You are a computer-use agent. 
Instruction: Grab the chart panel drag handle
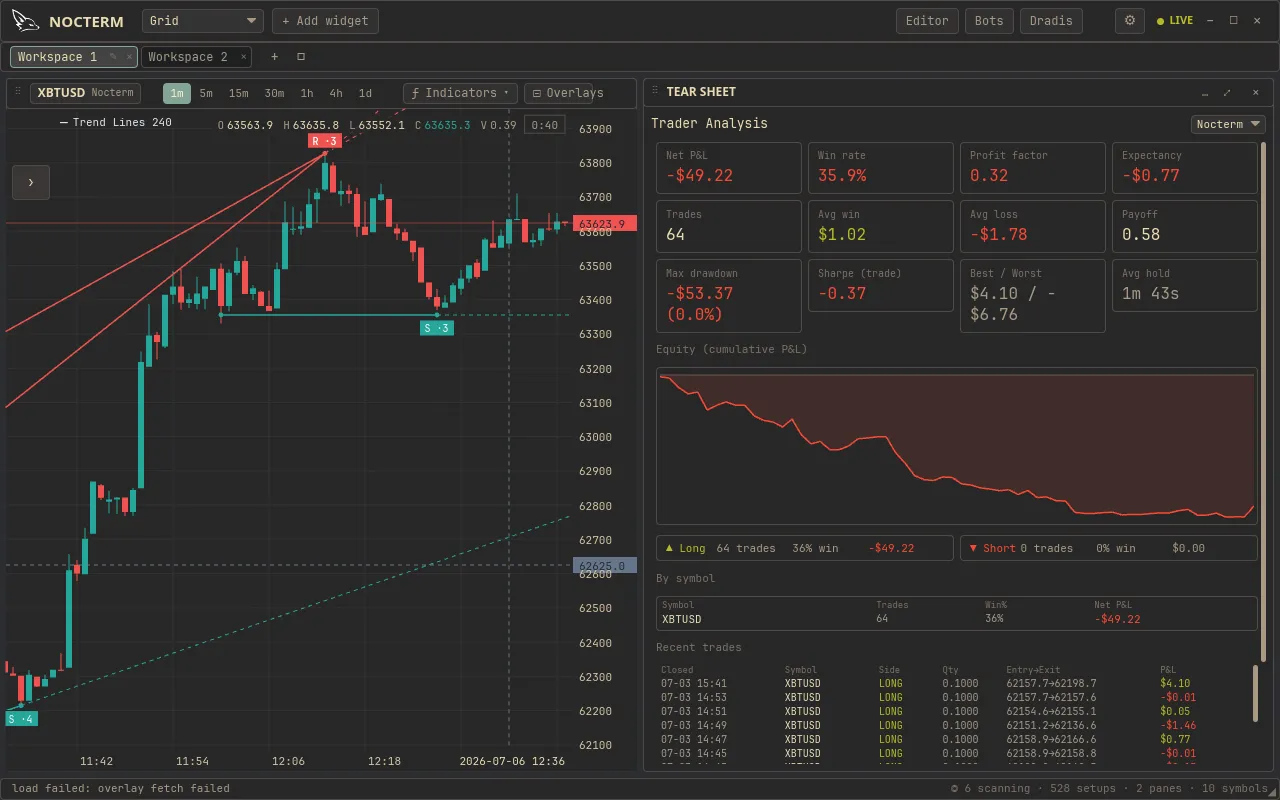(18, 92)
